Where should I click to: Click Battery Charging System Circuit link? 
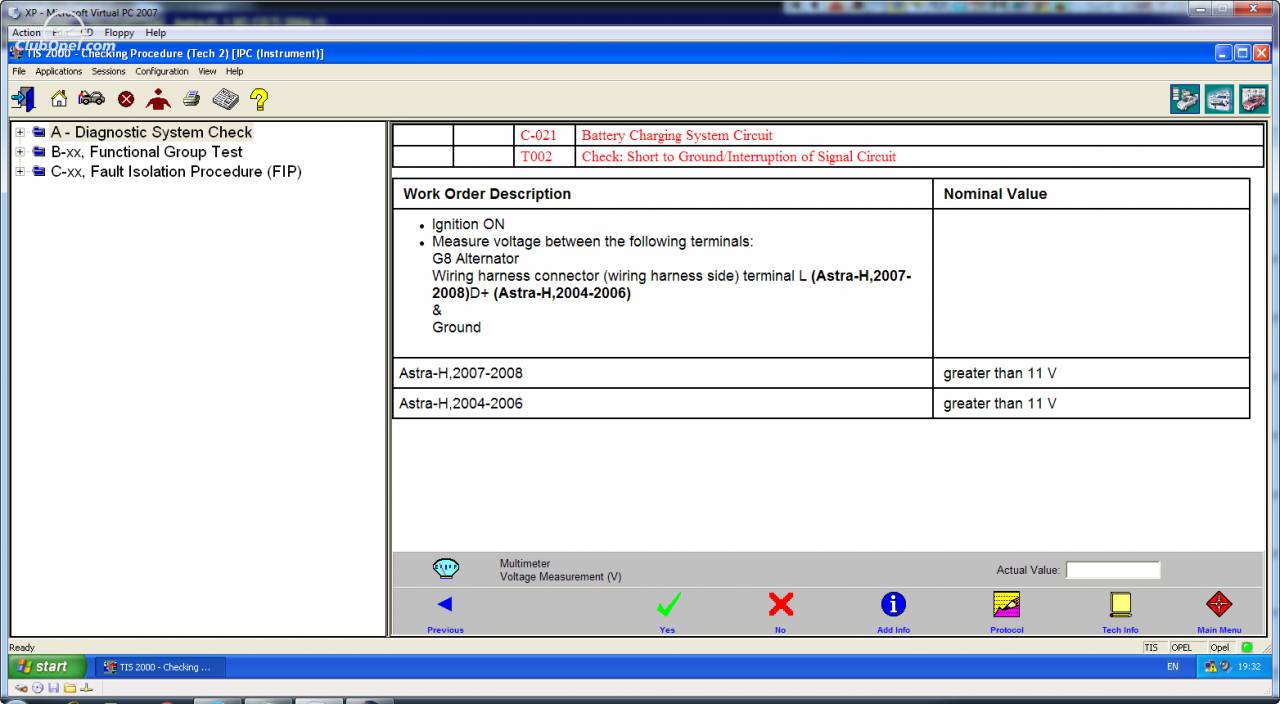point(677,136)
